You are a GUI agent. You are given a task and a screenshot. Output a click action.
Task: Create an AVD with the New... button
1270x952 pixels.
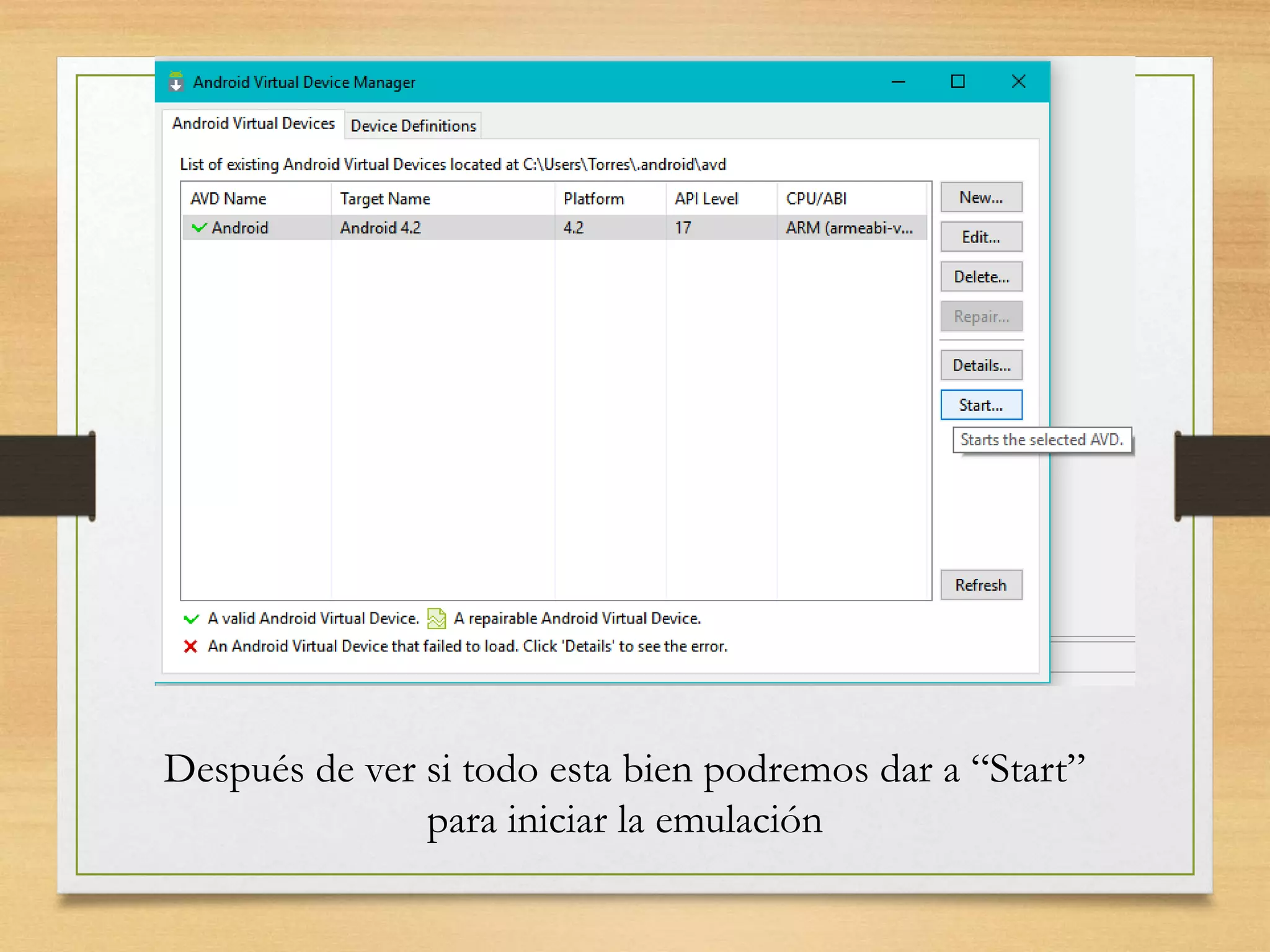(981, 197)
